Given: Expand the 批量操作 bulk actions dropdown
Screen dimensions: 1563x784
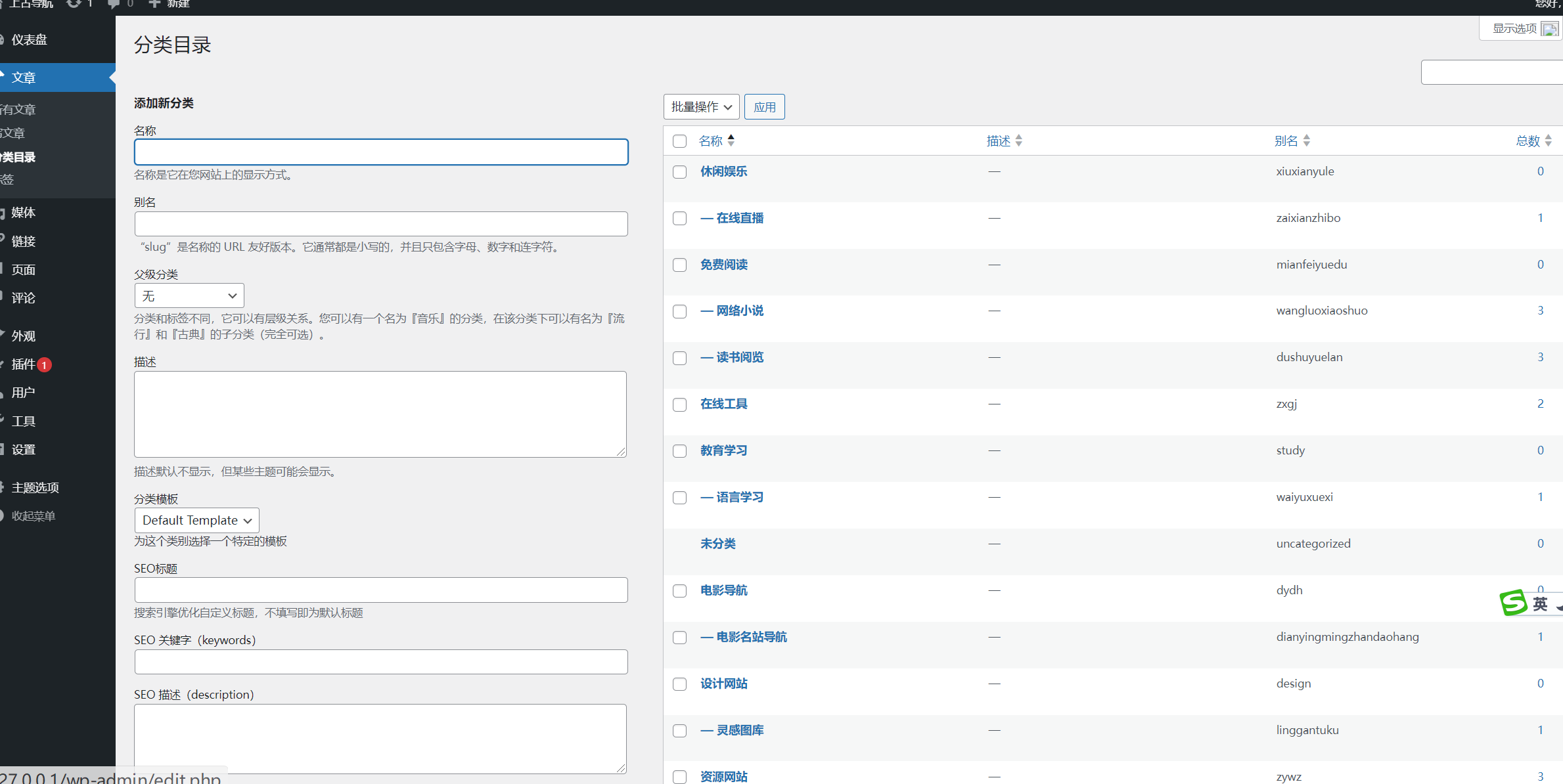Looking at the screenshot, I should [700, 106].
